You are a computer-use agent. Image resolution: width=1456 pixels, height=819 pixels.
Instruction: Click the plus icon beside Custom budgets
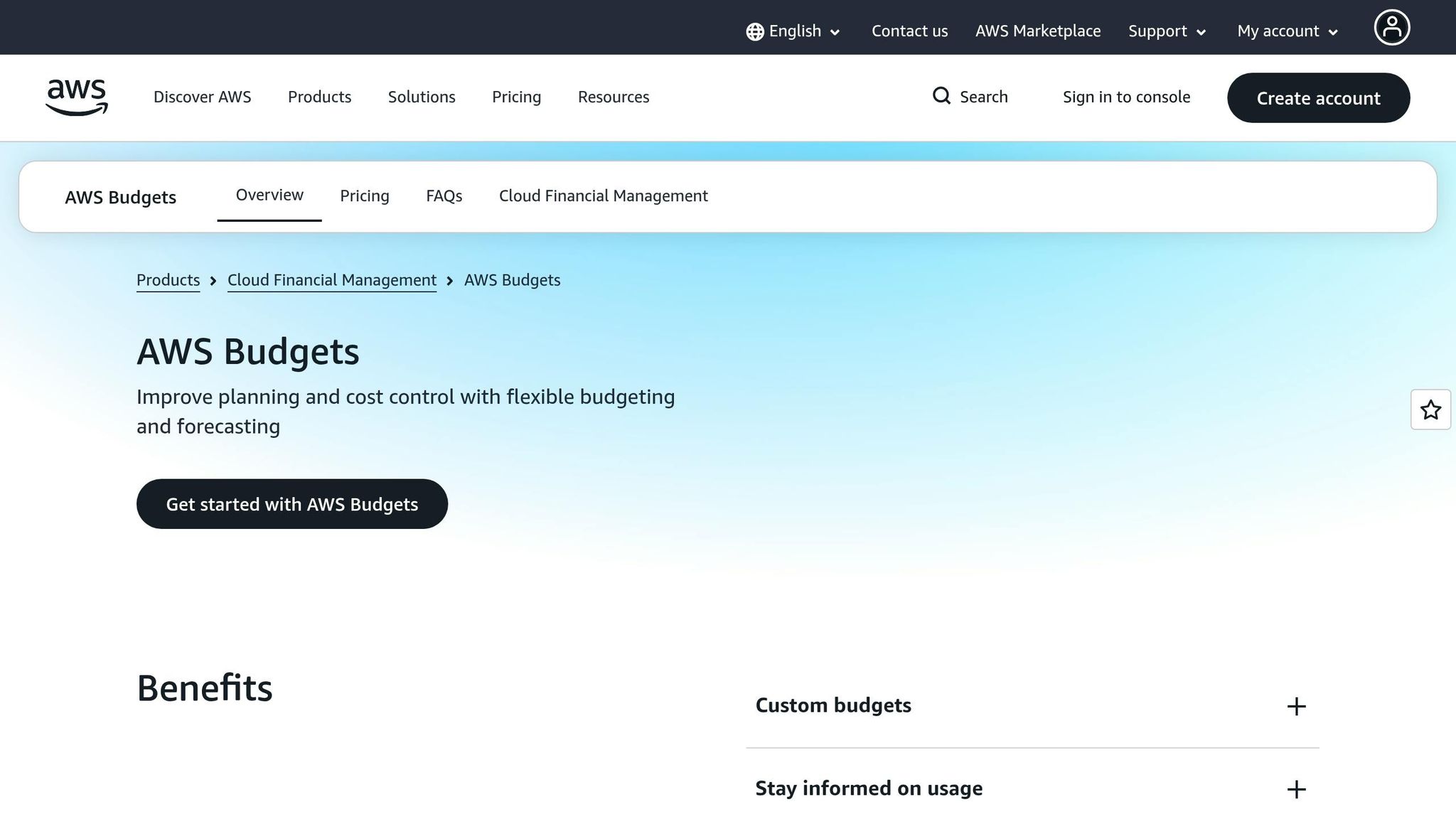[x=1297, y=706]
